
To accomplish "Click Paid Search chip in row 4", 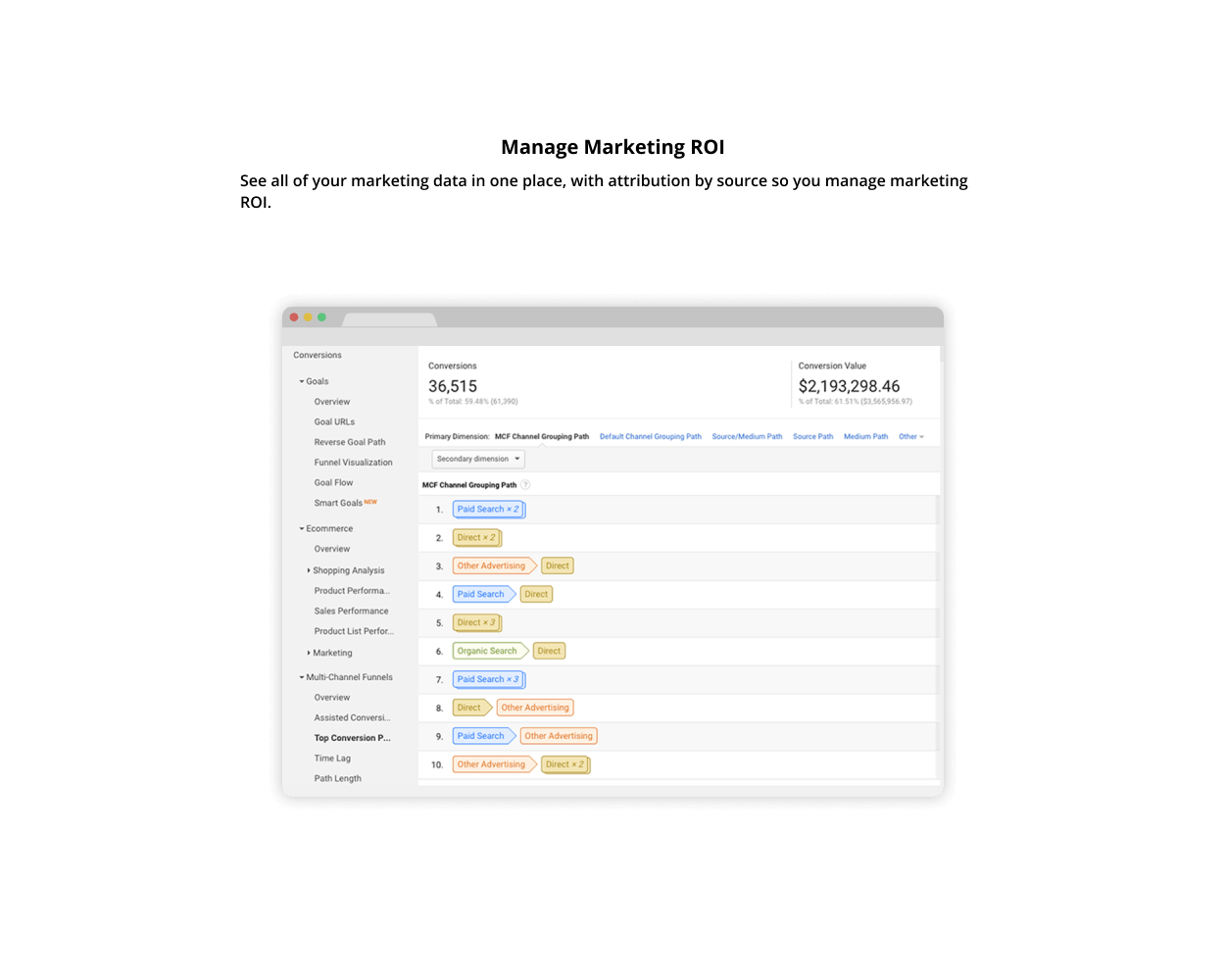I will (483, 595).
